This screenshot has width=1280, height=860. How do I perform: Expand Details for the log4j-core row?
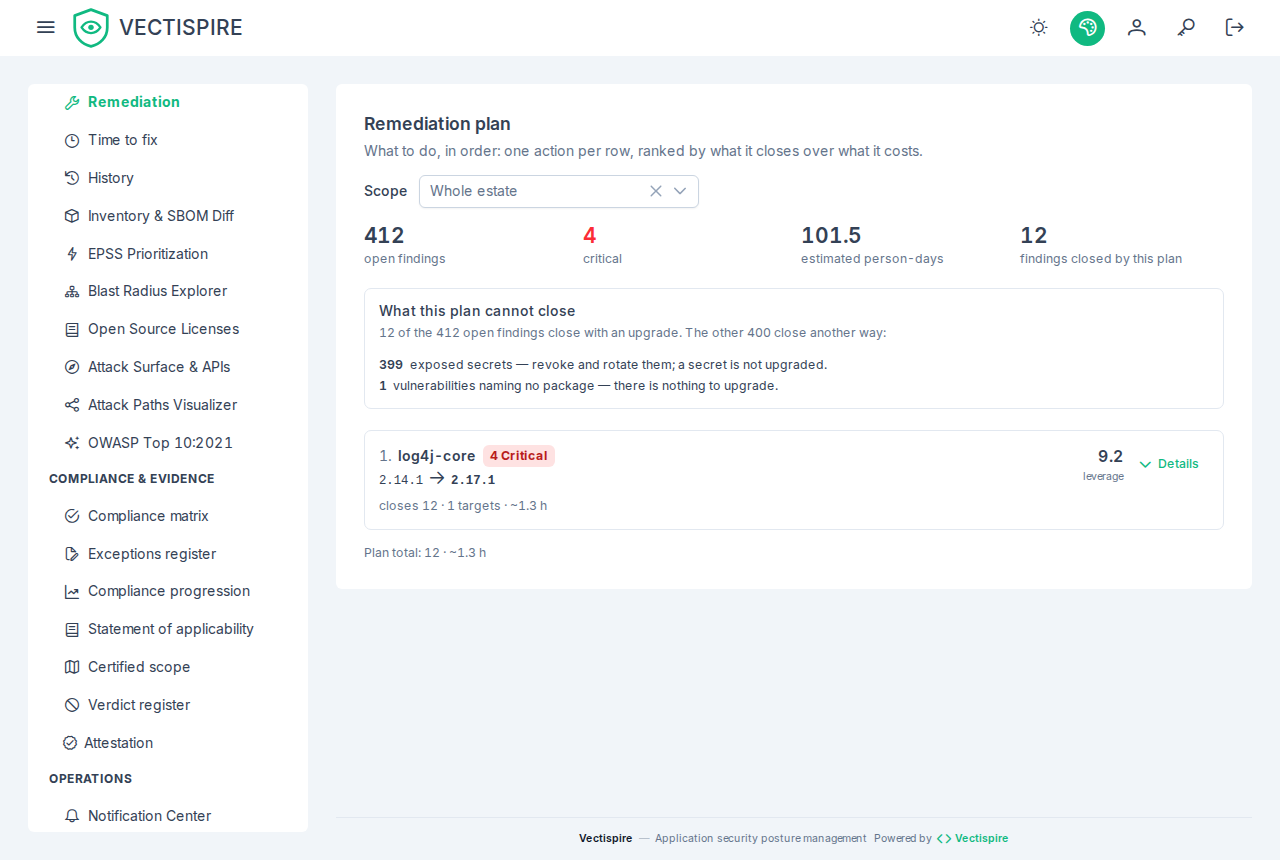(x=1169, y=464)
